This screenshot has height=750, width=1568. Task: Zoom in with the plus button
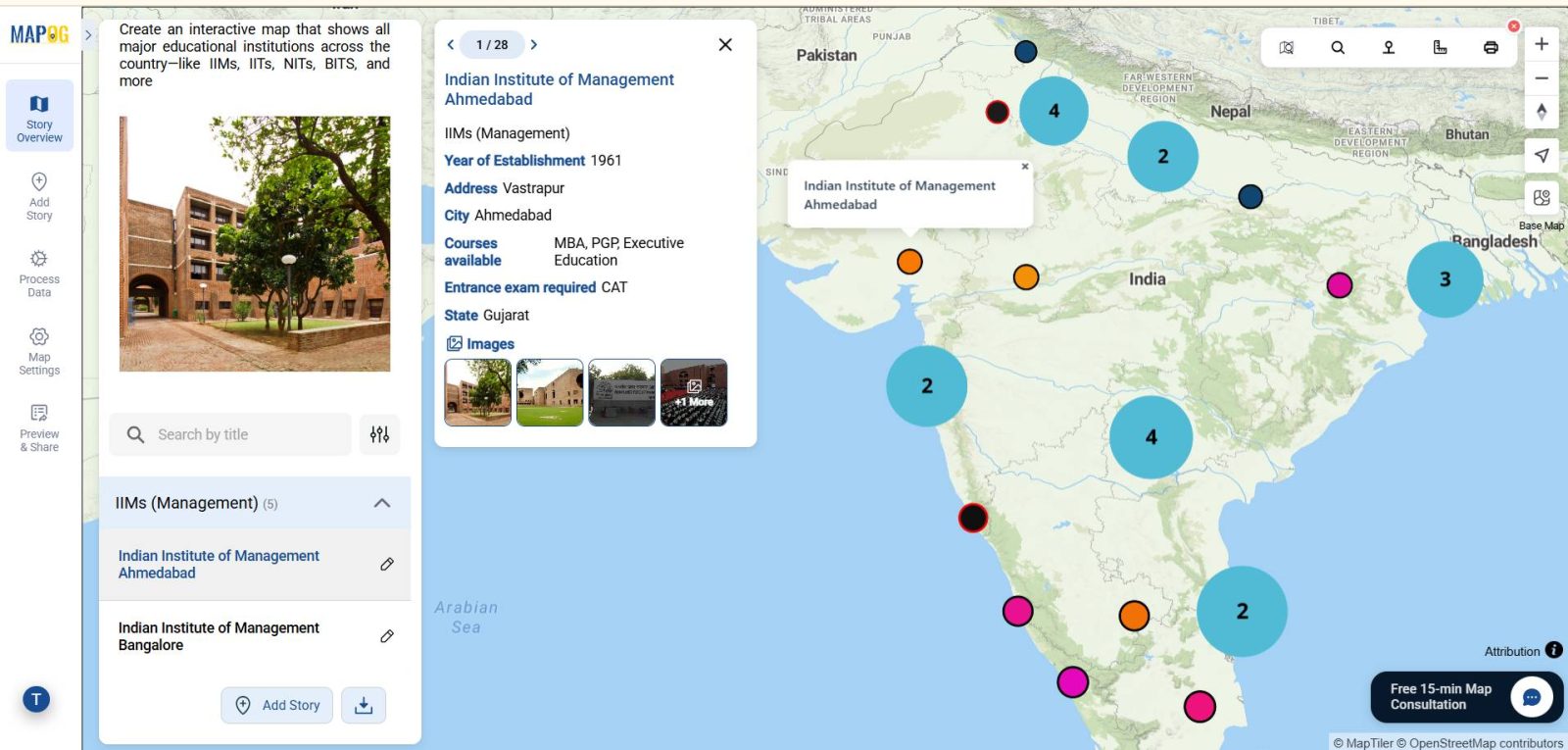(1542, 44)
